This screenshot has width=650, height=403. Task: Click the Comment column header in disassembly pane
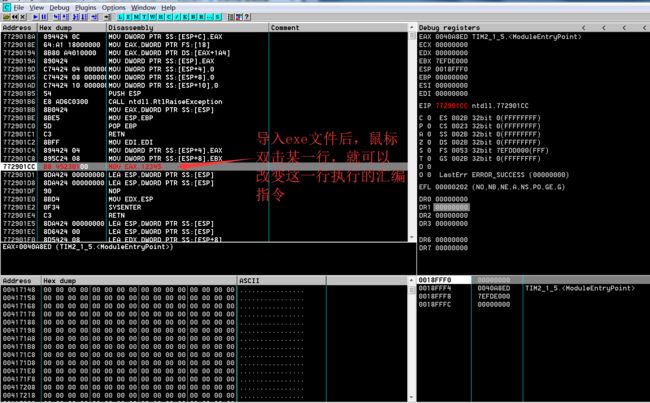click(338, 27)
